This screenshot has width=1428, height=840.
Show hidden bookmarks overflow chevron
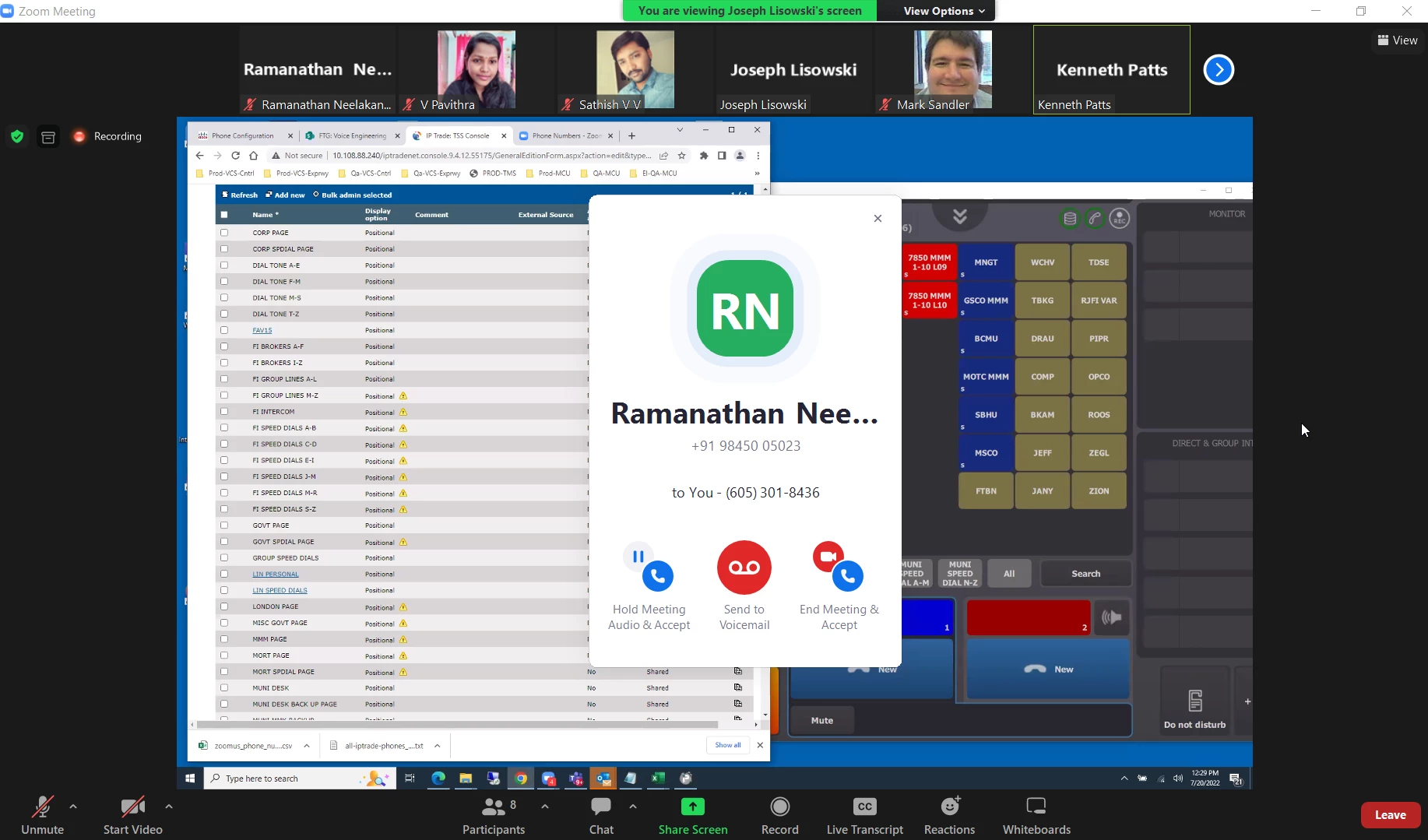point(757,174)
